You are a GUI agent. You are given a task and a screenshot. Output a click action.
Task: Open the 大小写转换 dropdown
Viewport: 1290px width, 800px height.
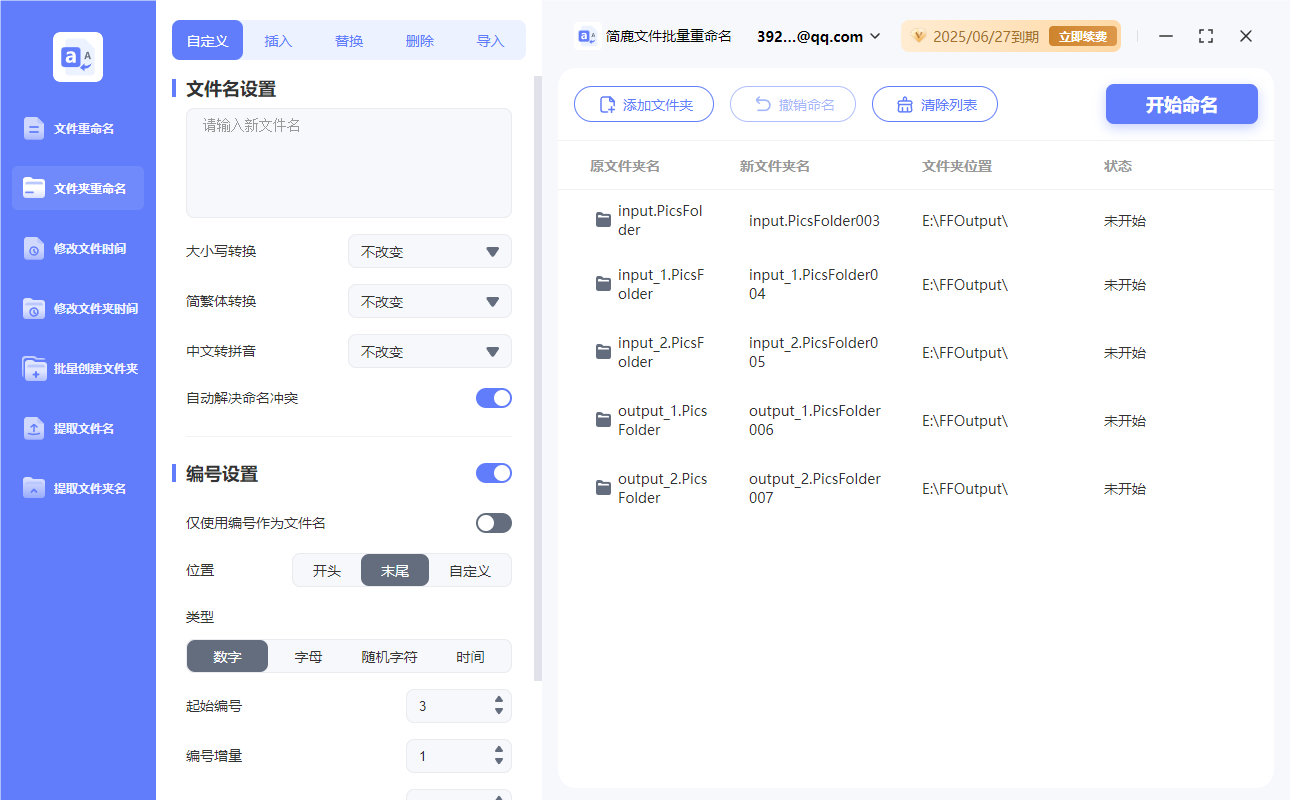pos(429,251)
